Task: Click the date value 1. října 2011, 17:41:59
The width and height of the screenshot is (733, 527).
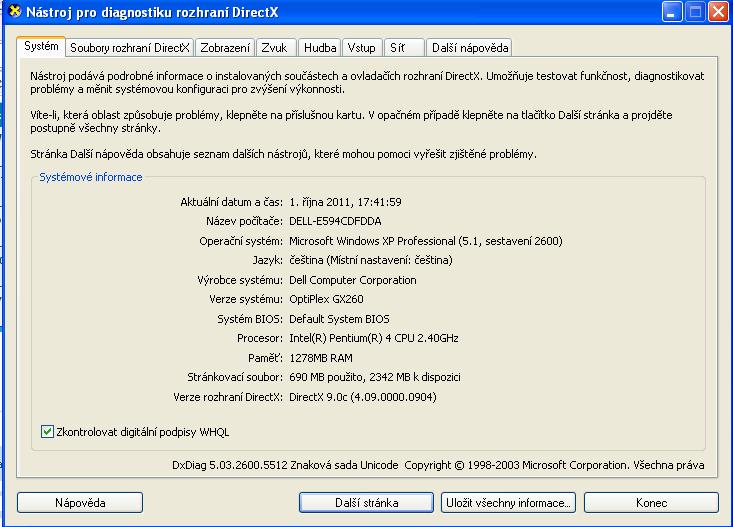Action: (345, 202)
